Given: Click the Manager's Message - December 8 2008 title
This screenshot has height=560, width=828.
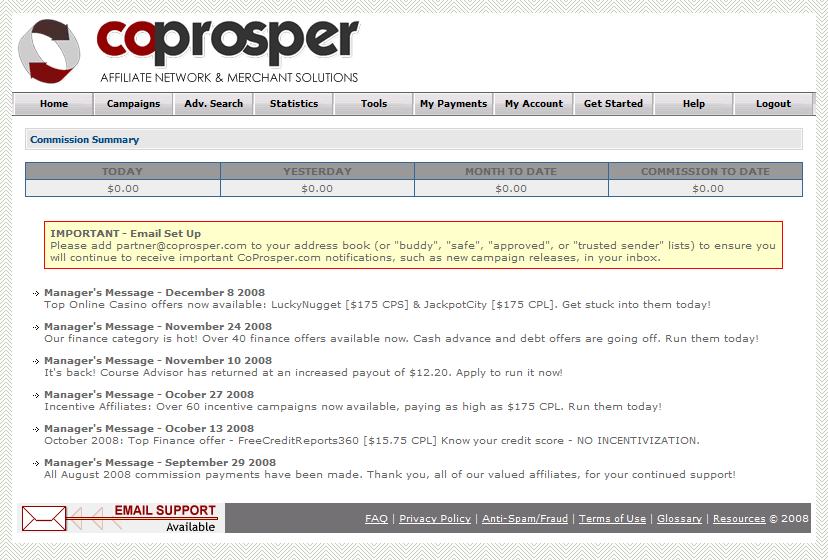Looking at the screenshot, I should (155, 293).
